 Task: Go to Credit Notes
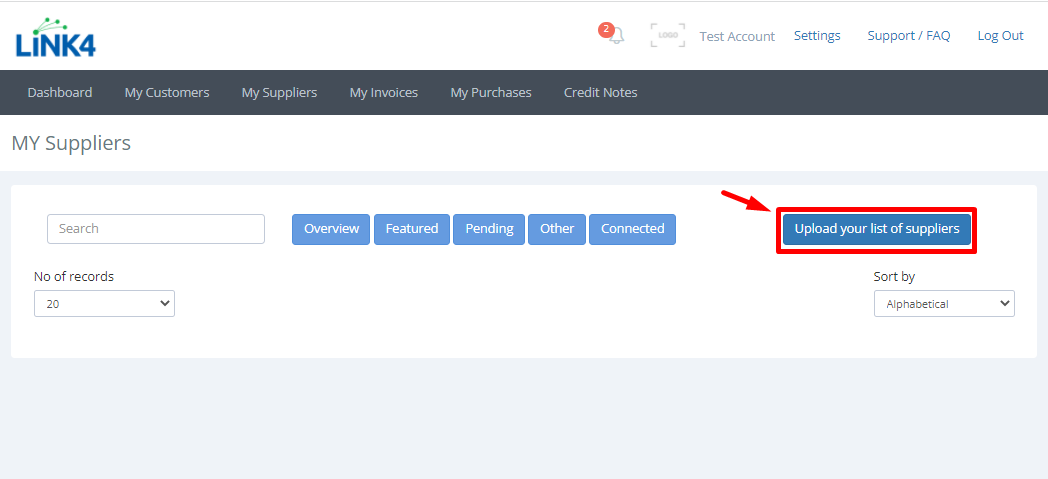[x=600, y=92]
